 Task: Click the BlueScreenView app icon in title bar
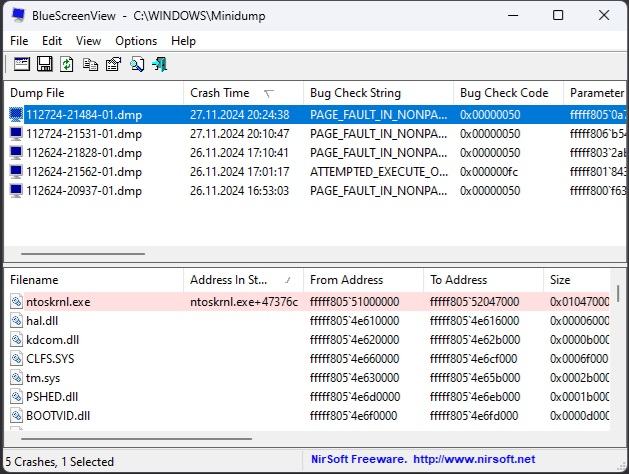click(18, 15)
